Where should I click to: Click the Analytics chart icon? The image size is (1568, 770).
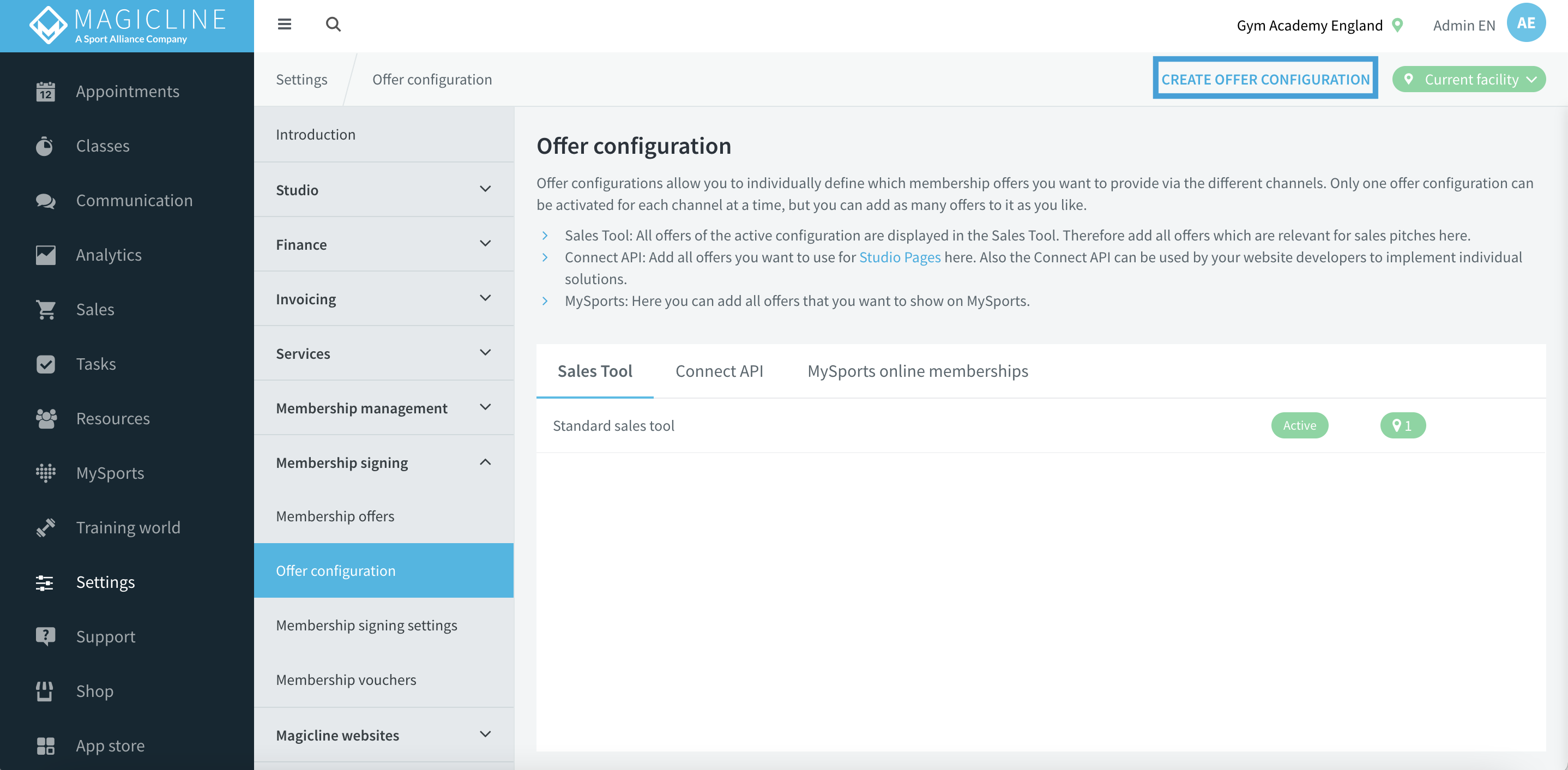[46, 255]
